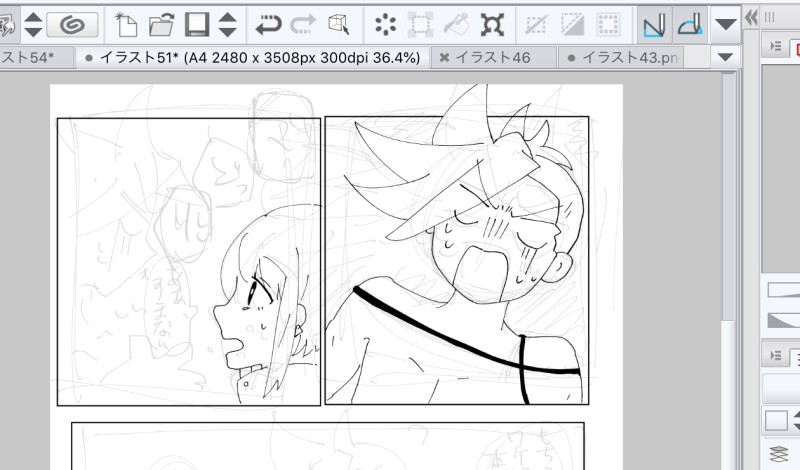Click the right palette dock grip handle
The height and width of the screenshot is (470, 800).
(769, 18)
